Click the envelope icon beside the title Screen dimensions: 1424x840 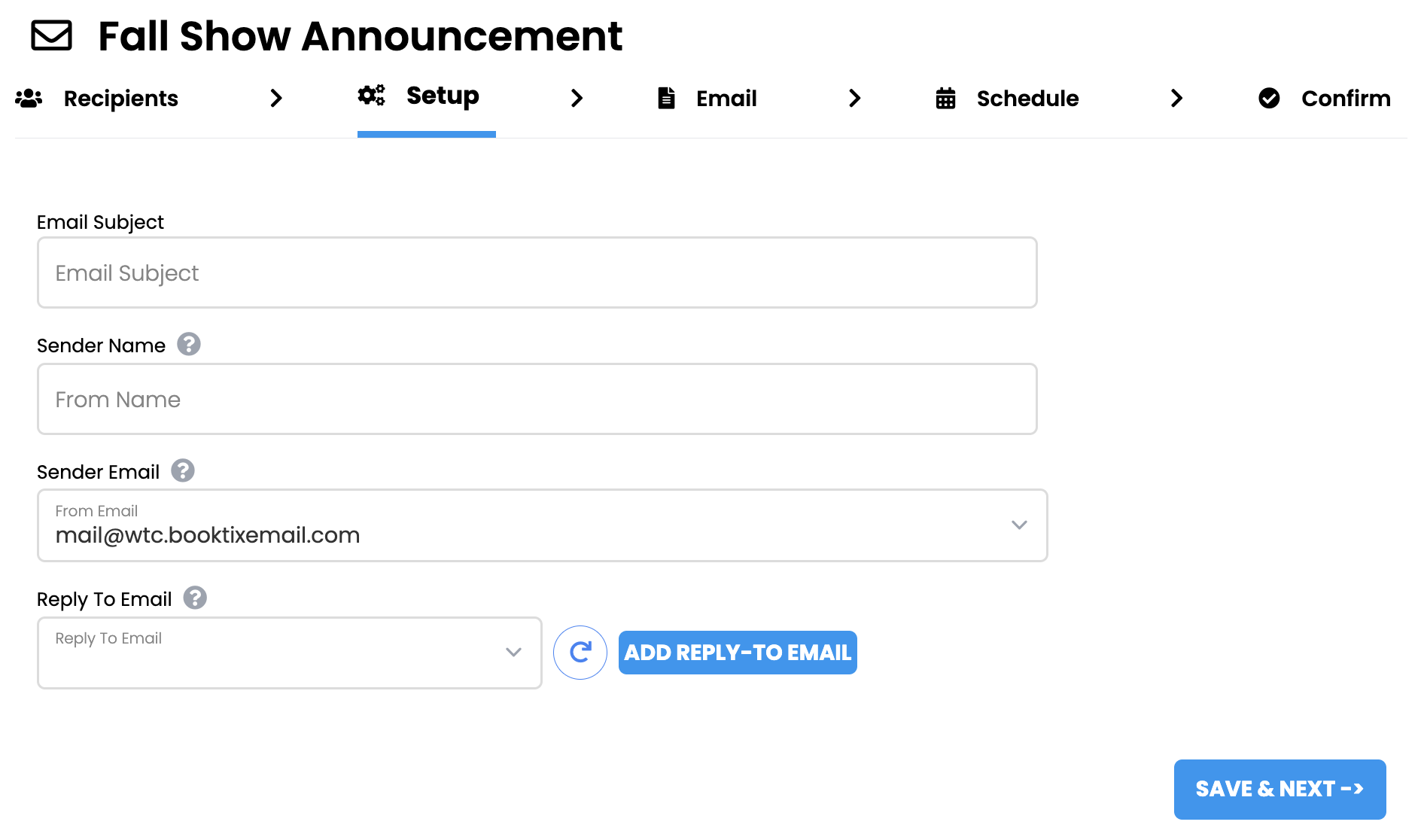(x=51, y=35)
